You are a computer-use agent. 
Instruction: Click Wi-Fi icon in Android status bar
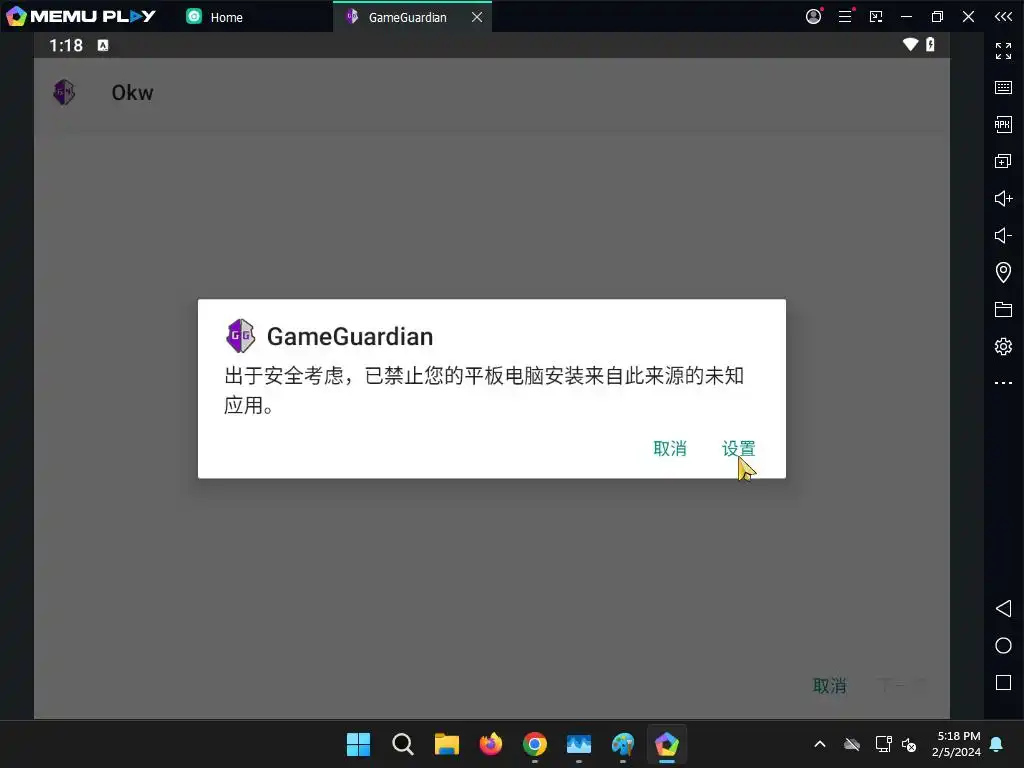click(910, 44)
